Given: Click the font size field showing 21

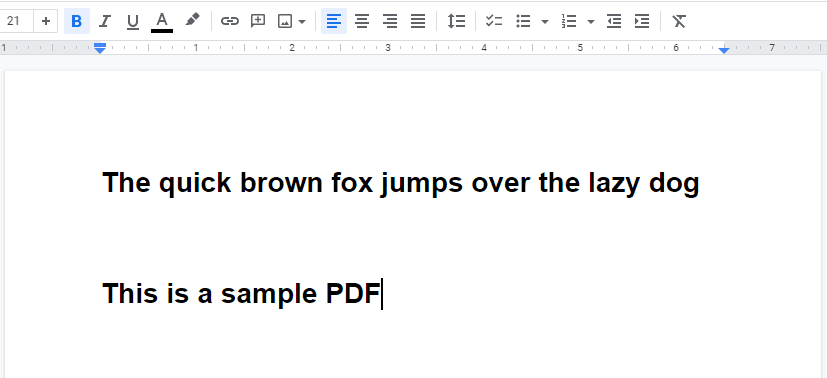Looking at the screenshot, I should point(16,21).
